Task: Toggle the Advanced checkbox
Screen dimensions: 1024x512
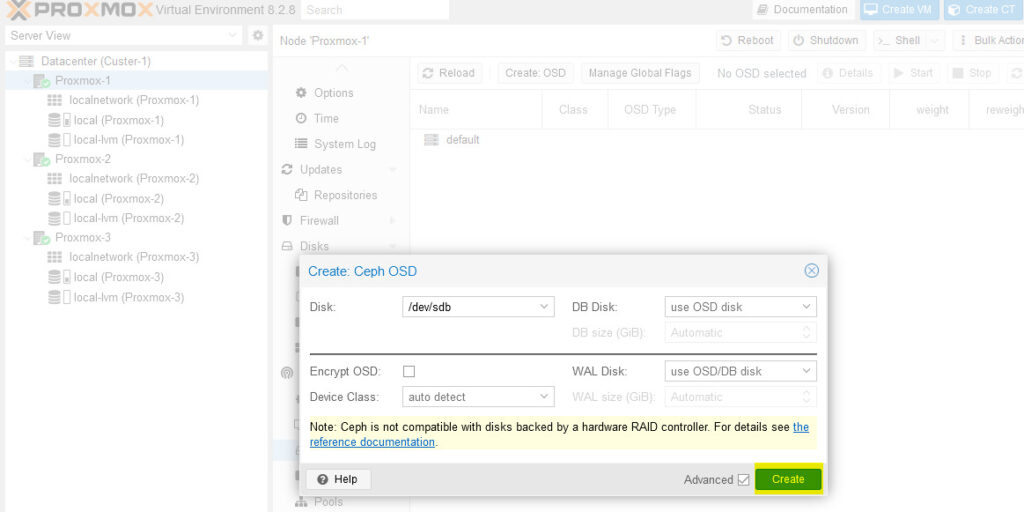Action: (743, 480)
